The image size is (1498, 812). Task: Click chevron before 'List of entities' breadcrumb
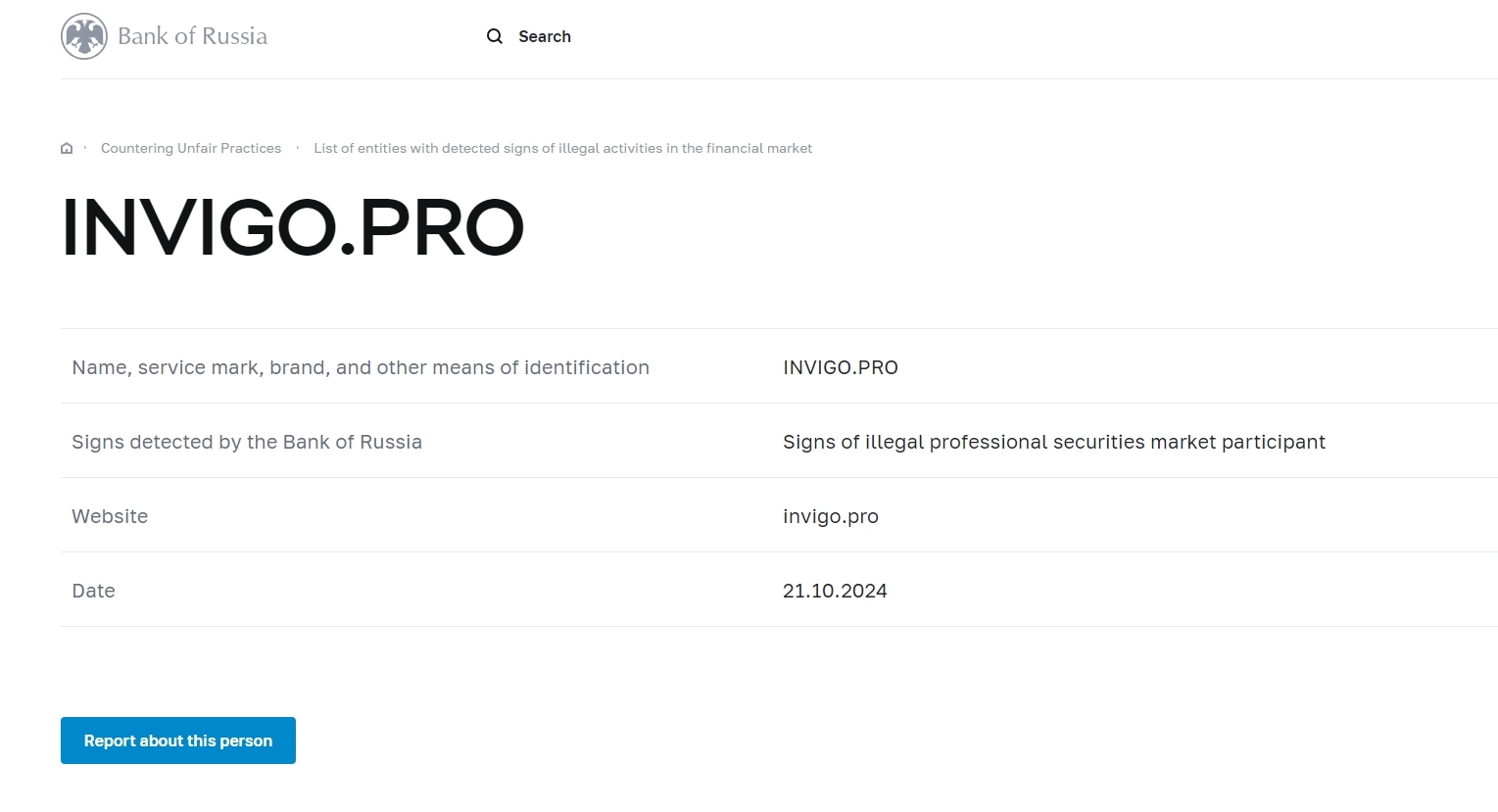click(298, 148)
